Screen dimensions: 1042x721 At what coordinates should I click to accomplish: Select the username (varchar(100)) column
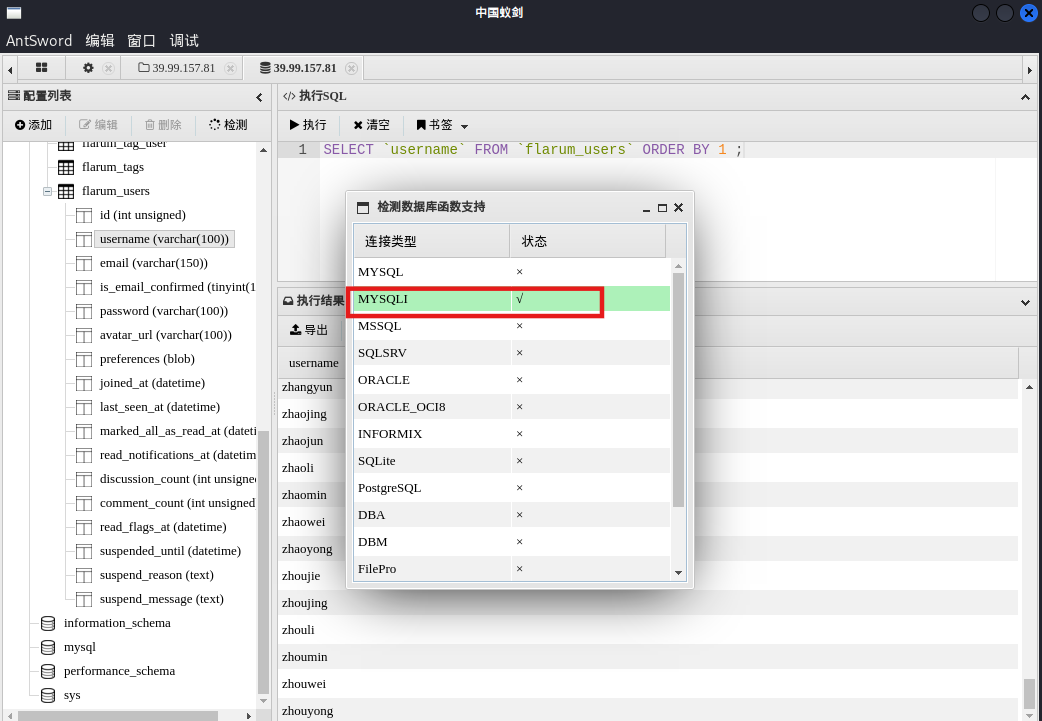[164, 239]
